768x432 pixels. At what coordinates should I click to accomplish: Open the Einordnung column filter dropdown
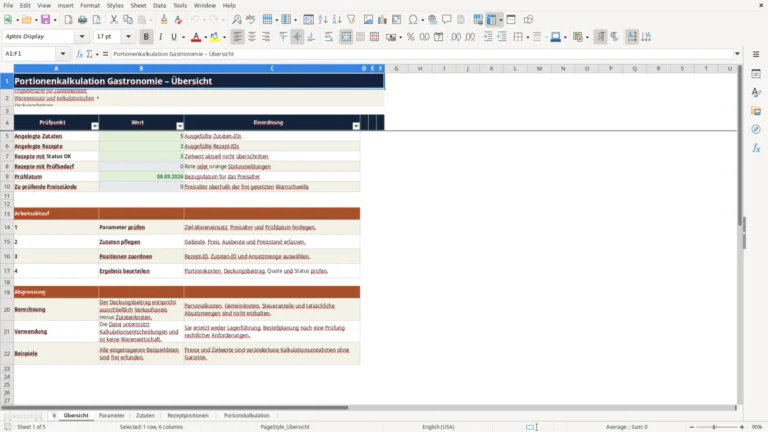[x=356, y=126]
